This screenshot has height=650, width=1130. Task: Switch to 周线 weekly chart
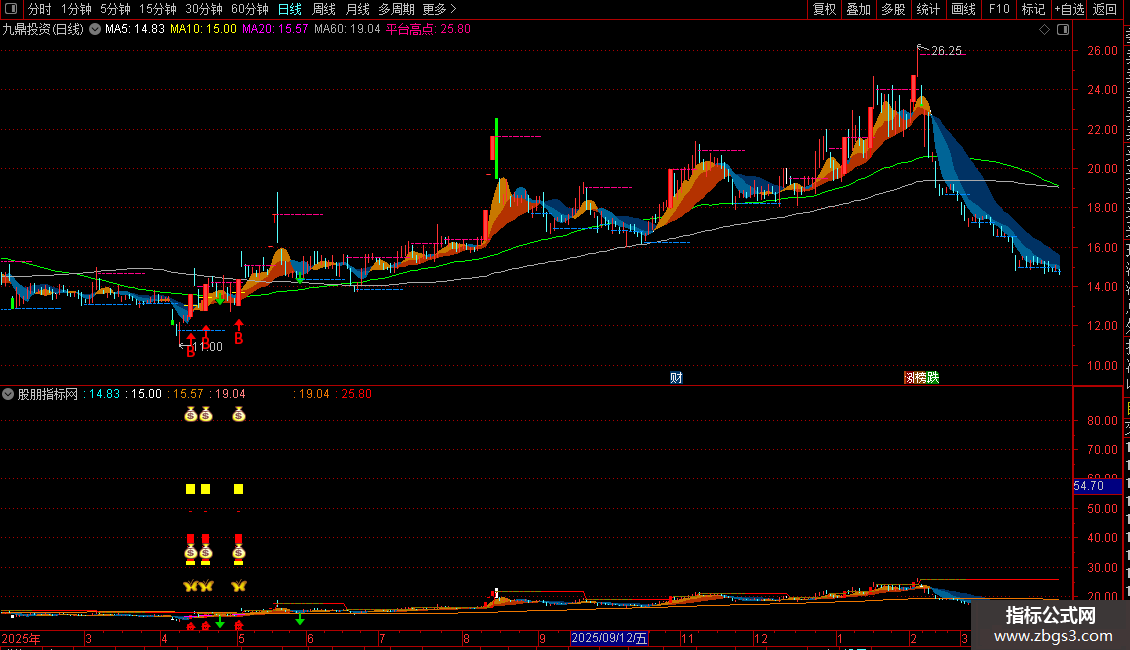(324, 9)
